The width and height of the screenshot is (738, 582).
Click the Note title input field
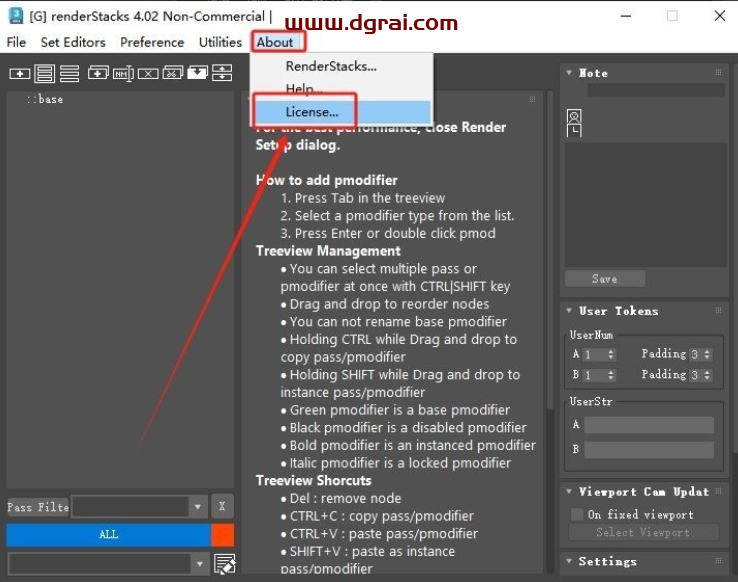[x=656, y=90]
